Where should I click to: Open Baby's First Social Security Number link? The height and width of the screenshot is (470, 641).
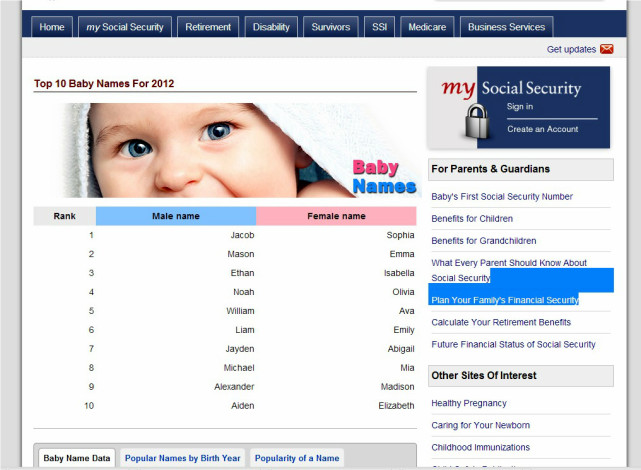502,197
